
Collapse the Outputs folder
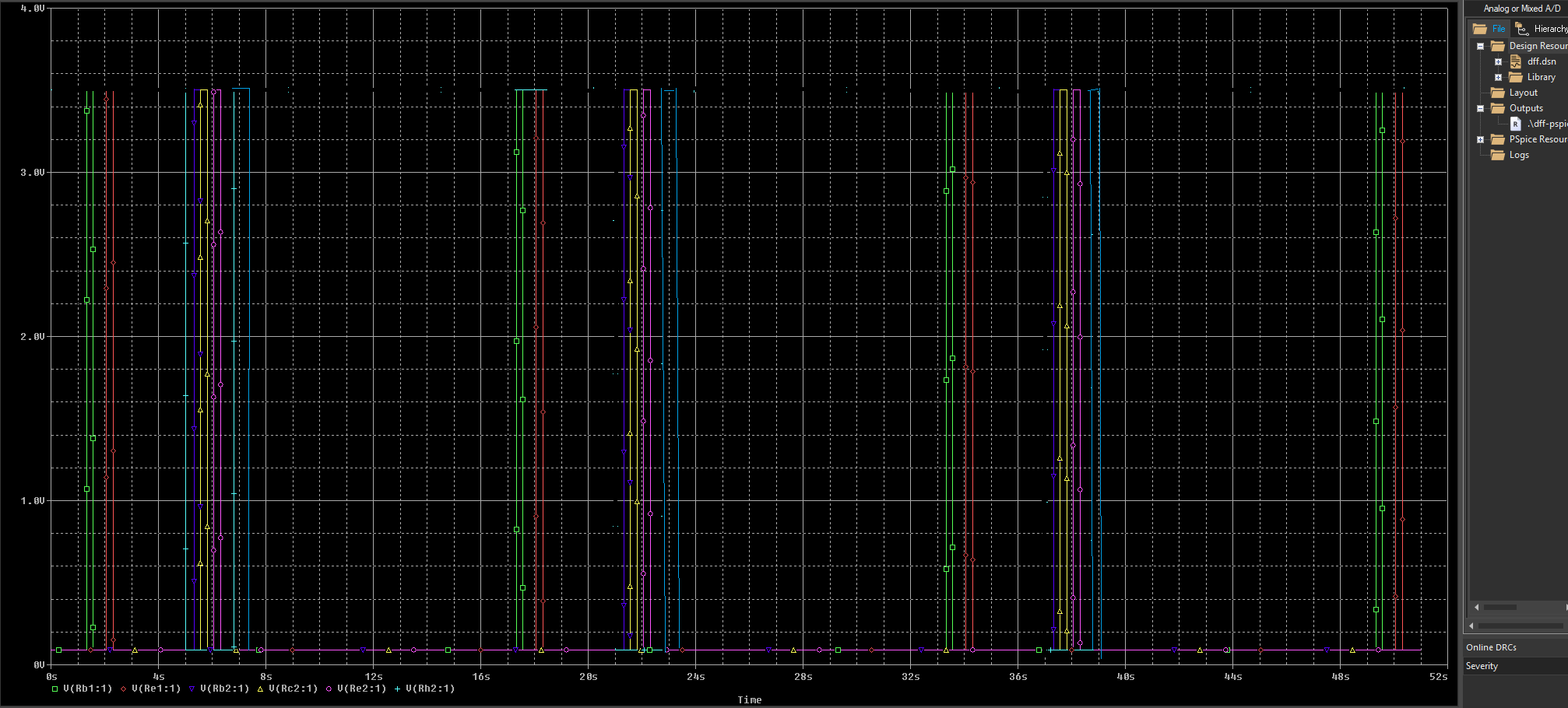[x=1480, y=108]
